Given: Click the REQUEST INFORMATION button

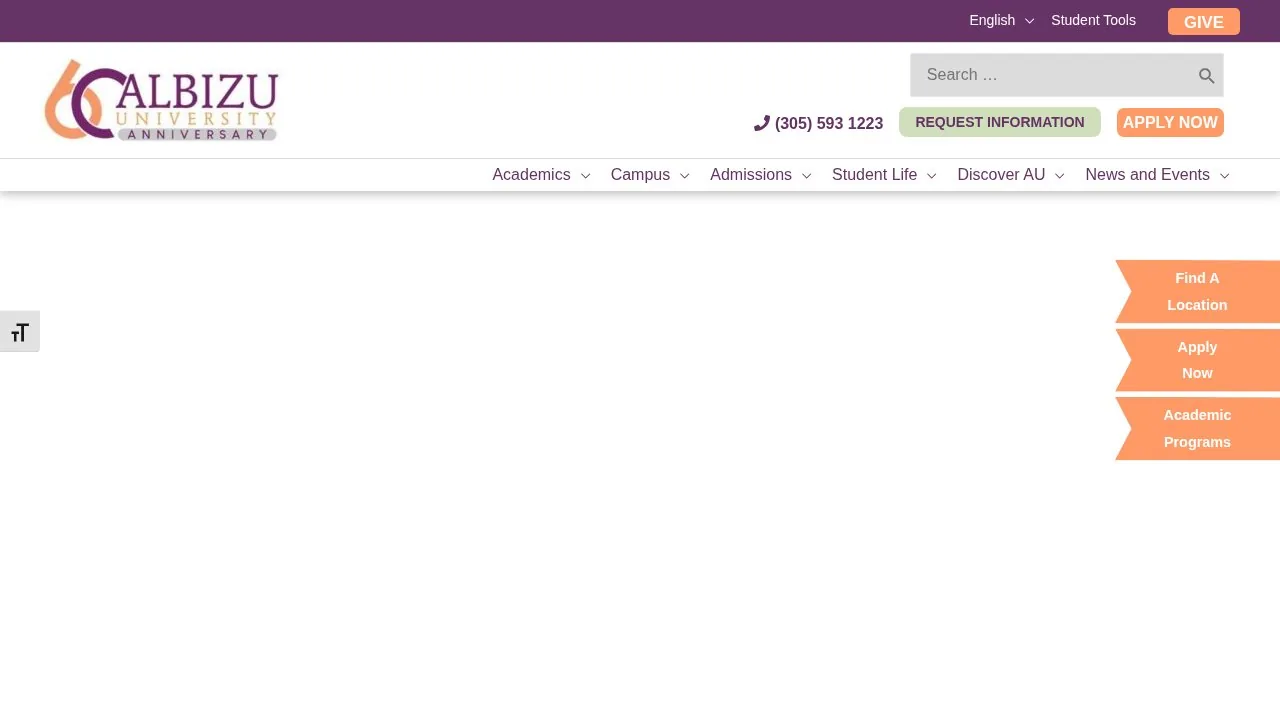Looking at the screenshot, I should (x=1000, y=122).
